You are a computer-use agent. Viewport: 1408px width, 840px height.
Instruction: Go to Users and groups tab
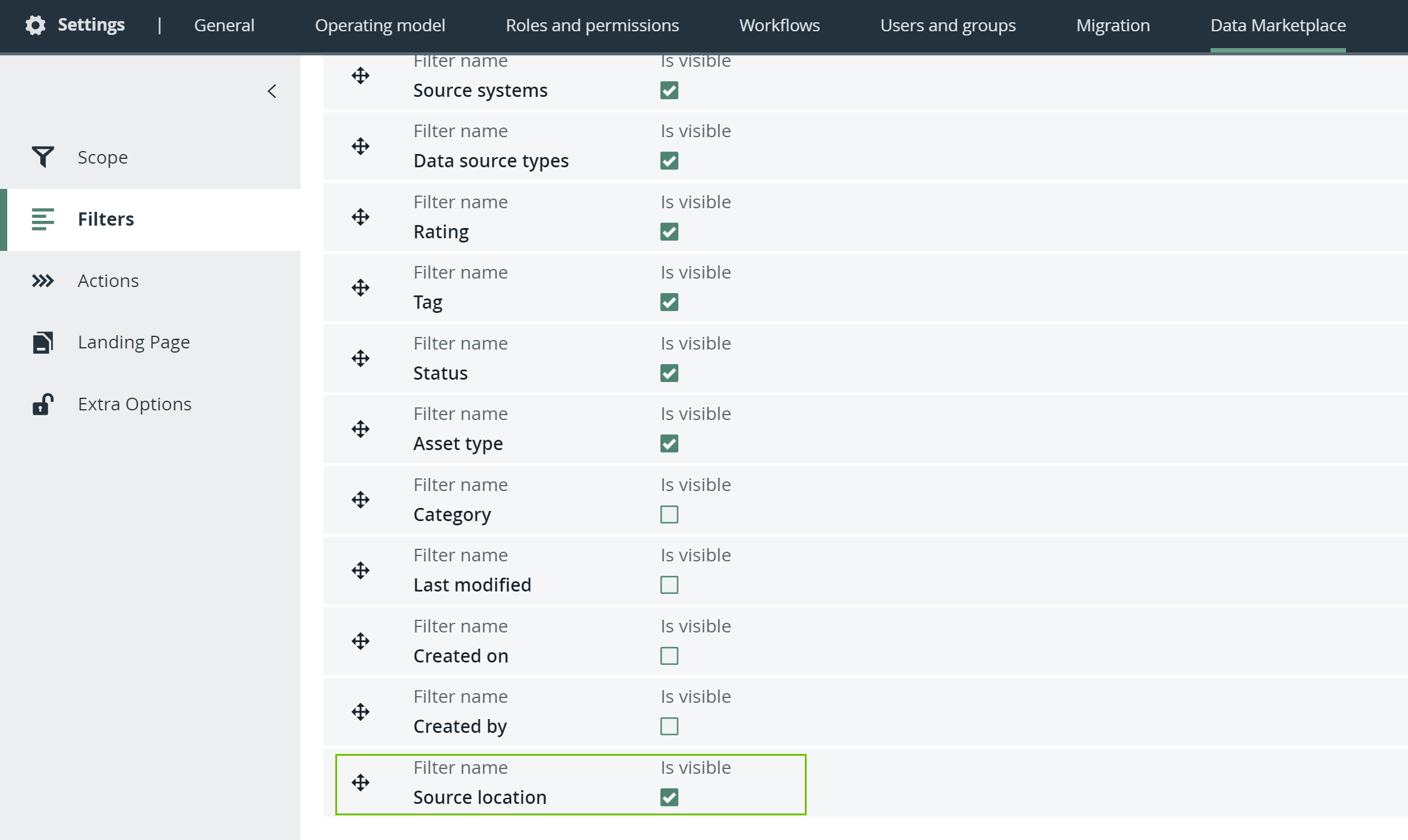tap(947, 25)
